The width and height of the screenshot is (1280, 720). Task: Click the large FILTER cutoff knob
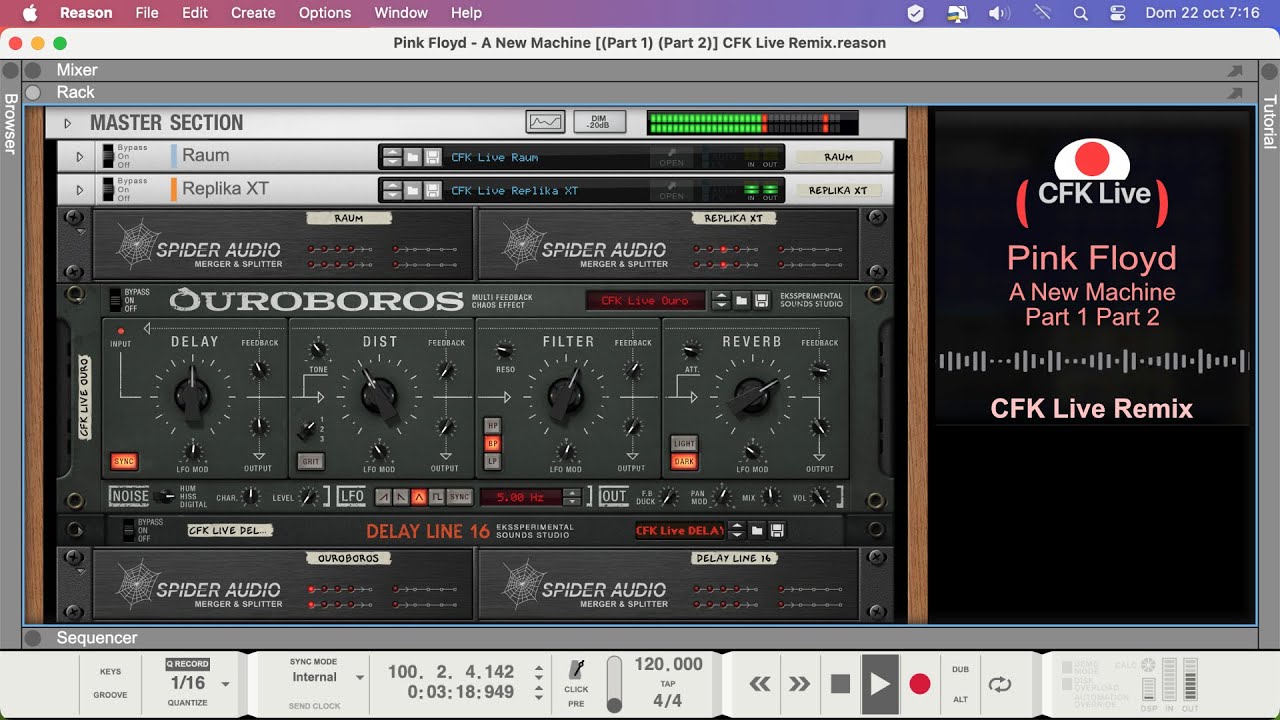pos(566,397)
